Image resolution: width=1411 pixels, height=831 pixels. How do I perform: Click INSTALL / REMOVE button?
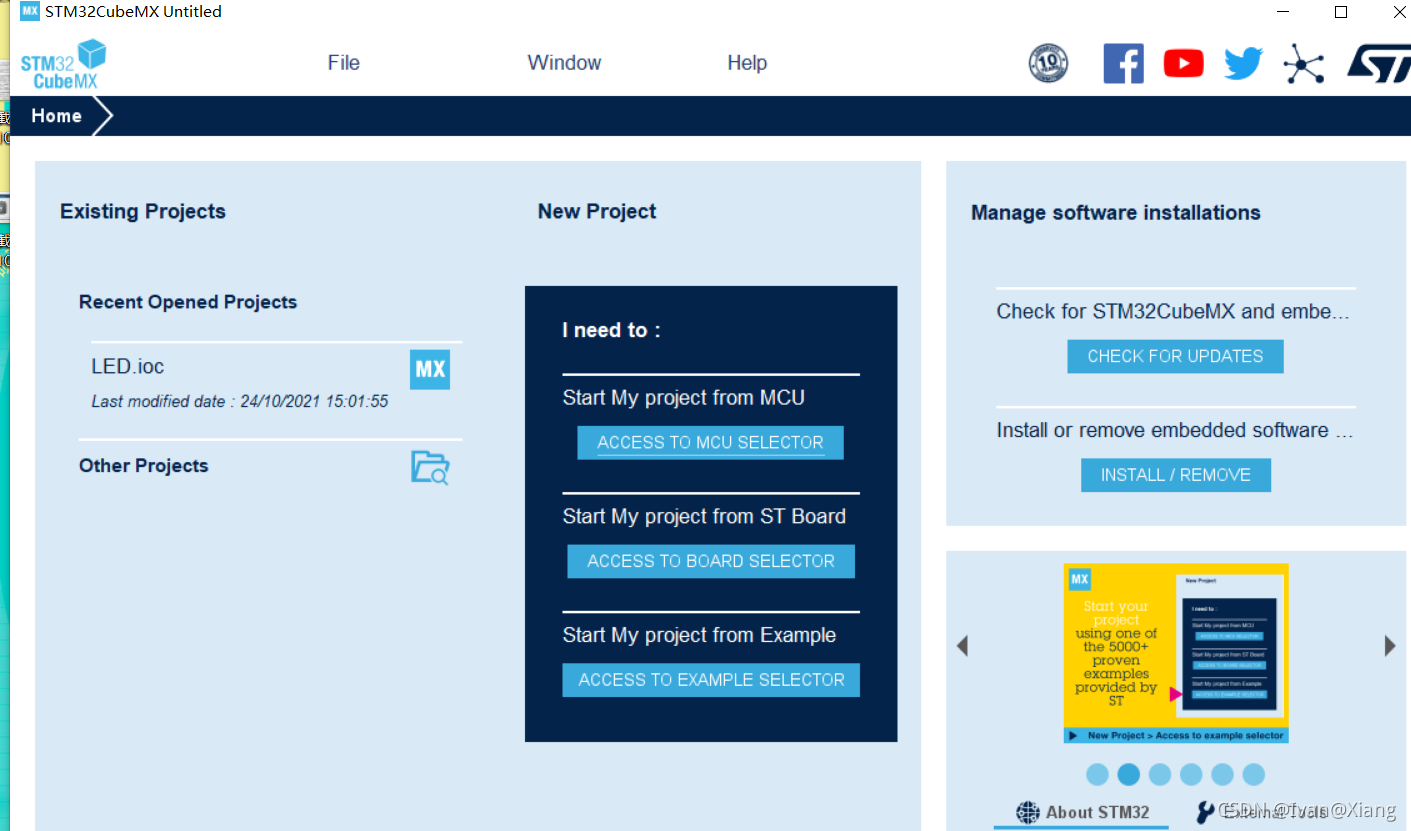(x=1176, y=475)
